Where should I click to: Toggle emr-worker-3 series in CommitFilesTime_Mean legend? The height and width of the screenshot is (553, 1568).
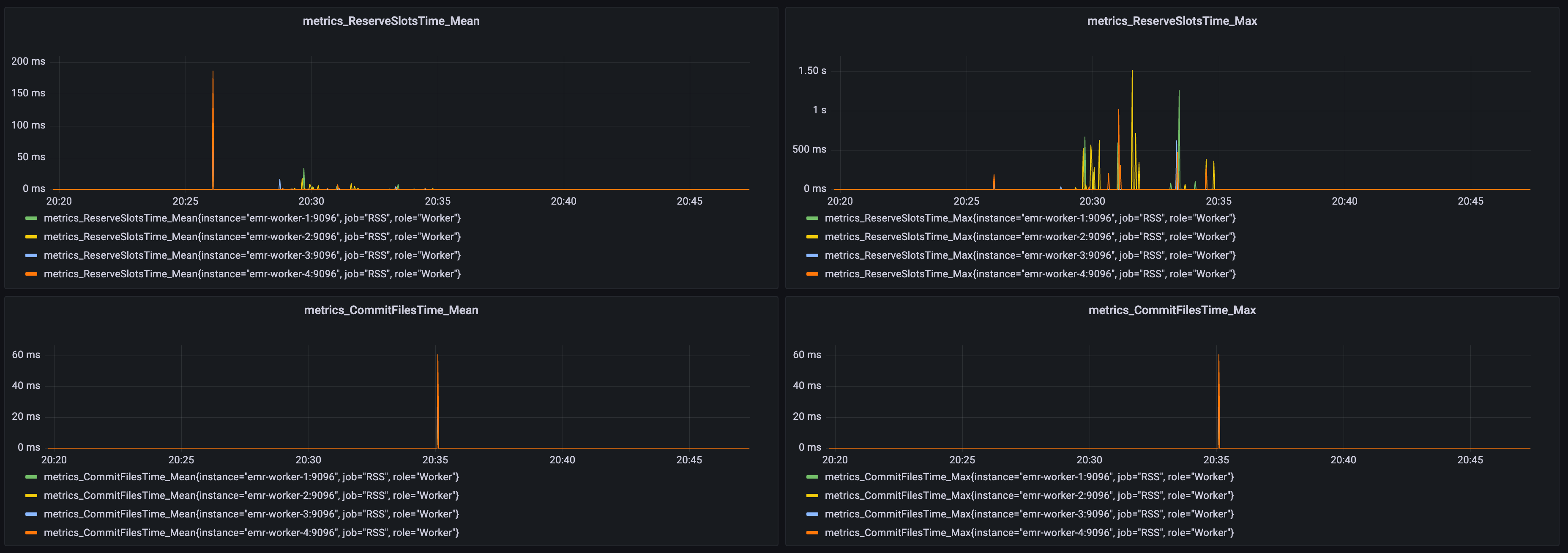pos(251,514)
